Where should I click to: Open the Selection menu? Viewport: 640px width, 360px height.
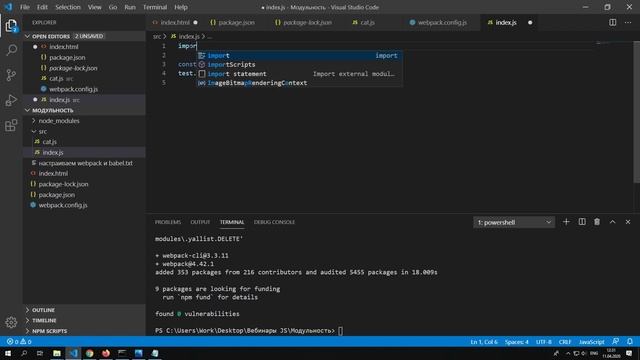point(68,7)
